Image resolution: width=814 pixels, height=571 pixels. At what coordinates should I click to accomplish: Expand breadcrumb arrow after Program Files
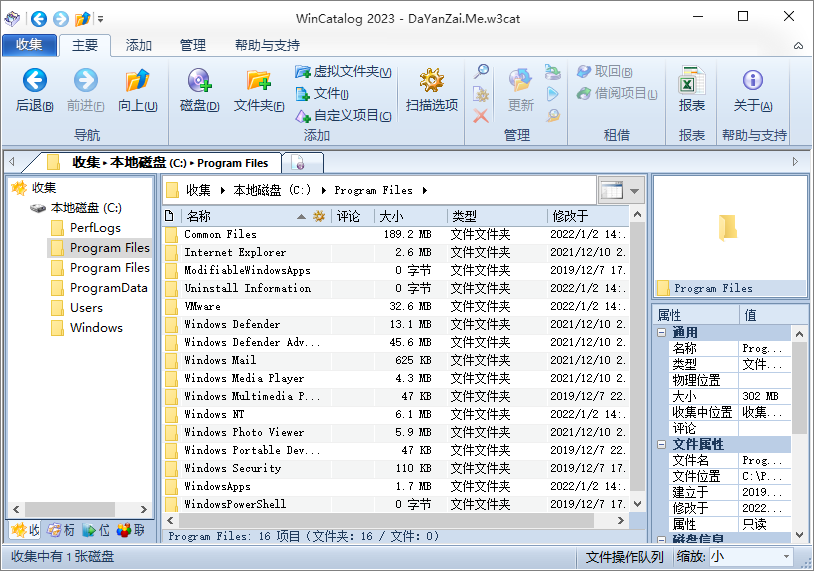tap(425, 191)
